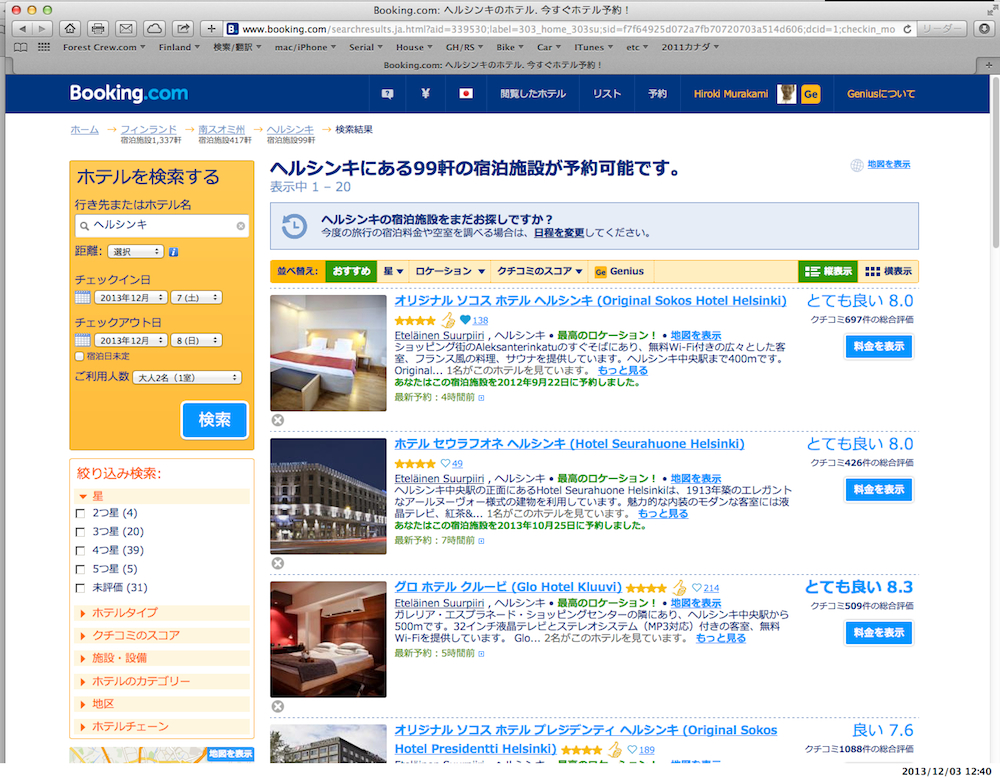Screen dimensions: 1000x778
Task: Click inside the destination search field
Action: [x=162, y=226]
